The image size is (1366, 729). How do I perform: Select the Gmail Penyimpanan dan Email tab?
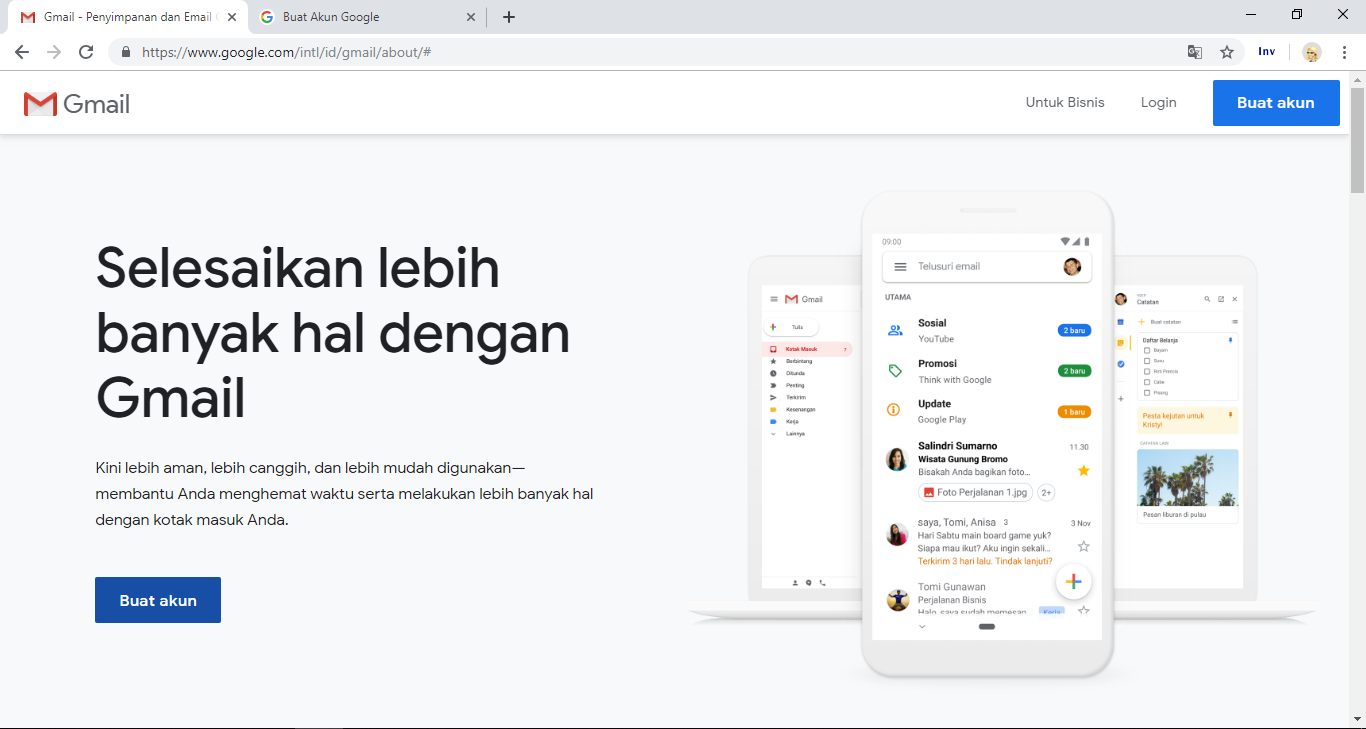pyautogui.click(x=130, y=17)
